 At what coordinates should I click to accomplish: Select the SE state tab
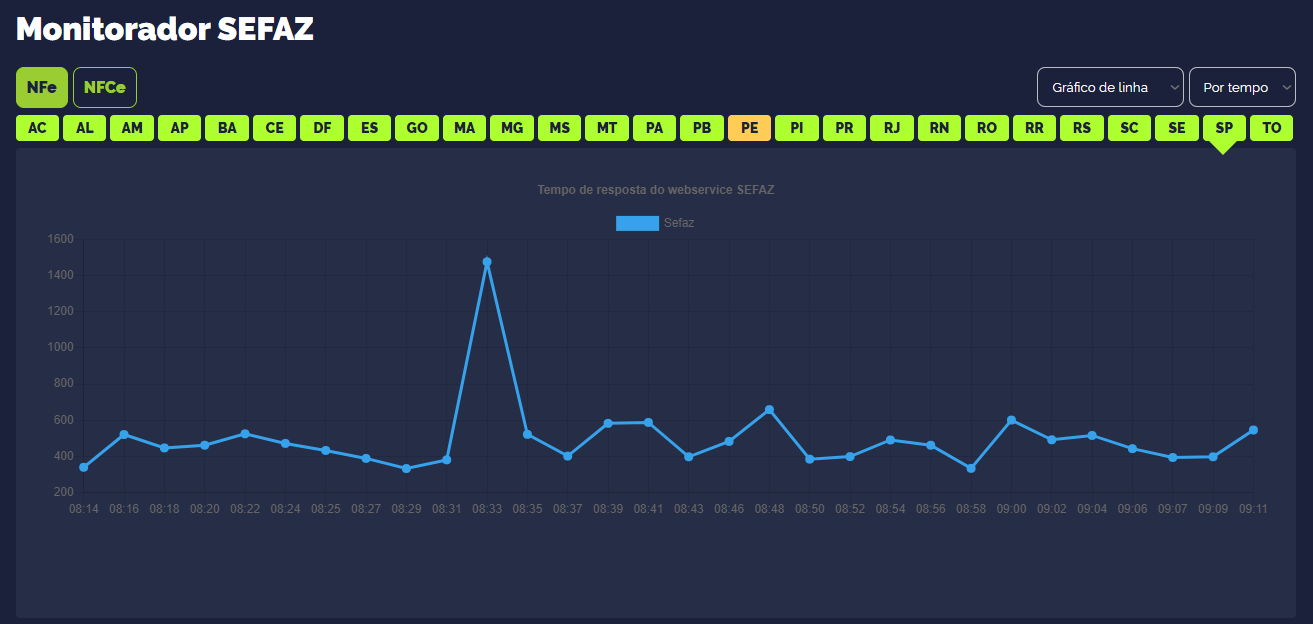tap(1177, 128)
